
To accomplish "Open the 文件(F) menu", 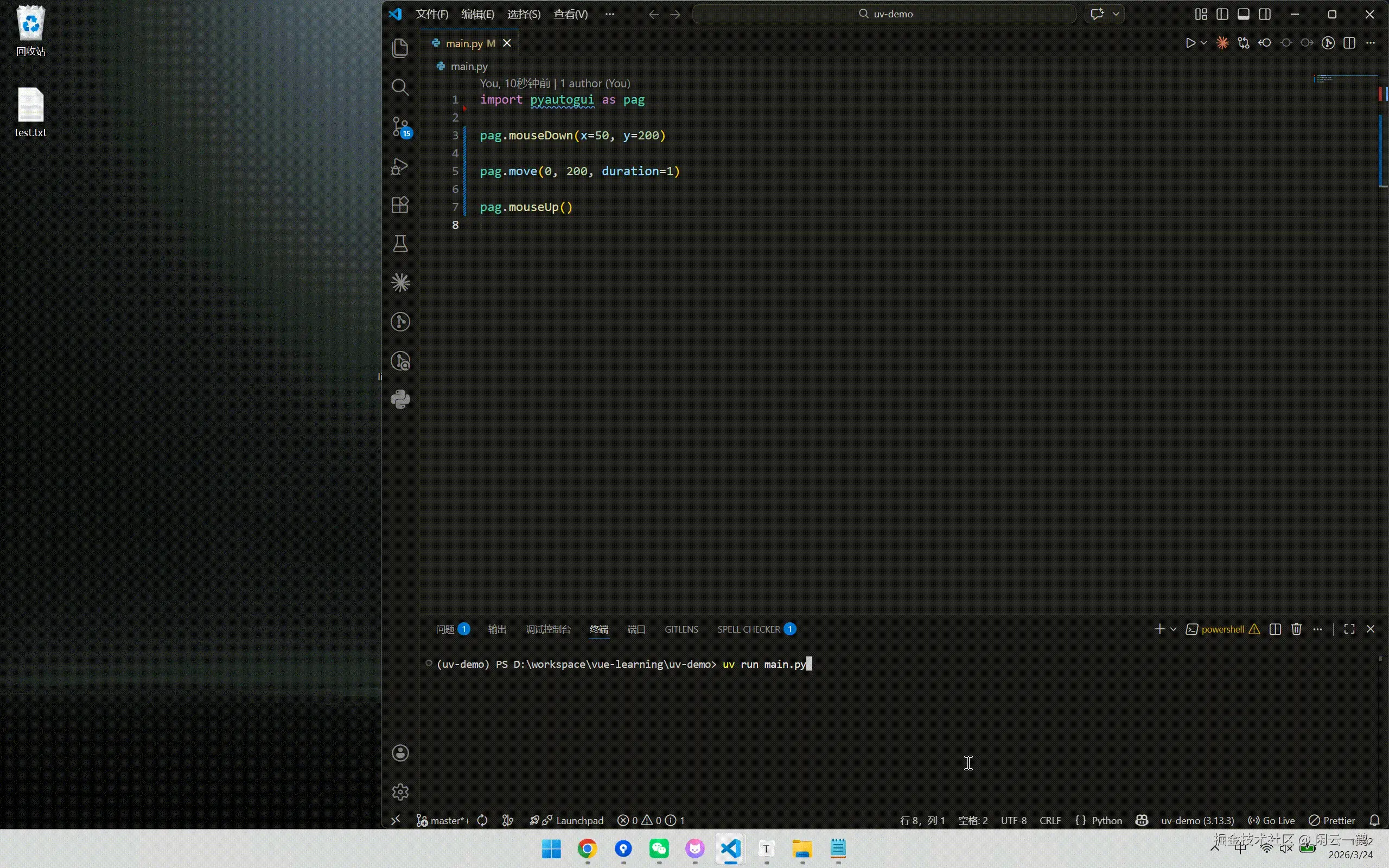I will (432, 14).
